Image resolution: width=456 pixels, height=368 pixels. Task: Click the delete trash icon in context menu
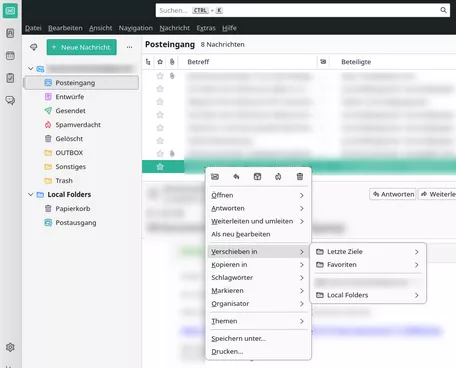tap(300, 177)
